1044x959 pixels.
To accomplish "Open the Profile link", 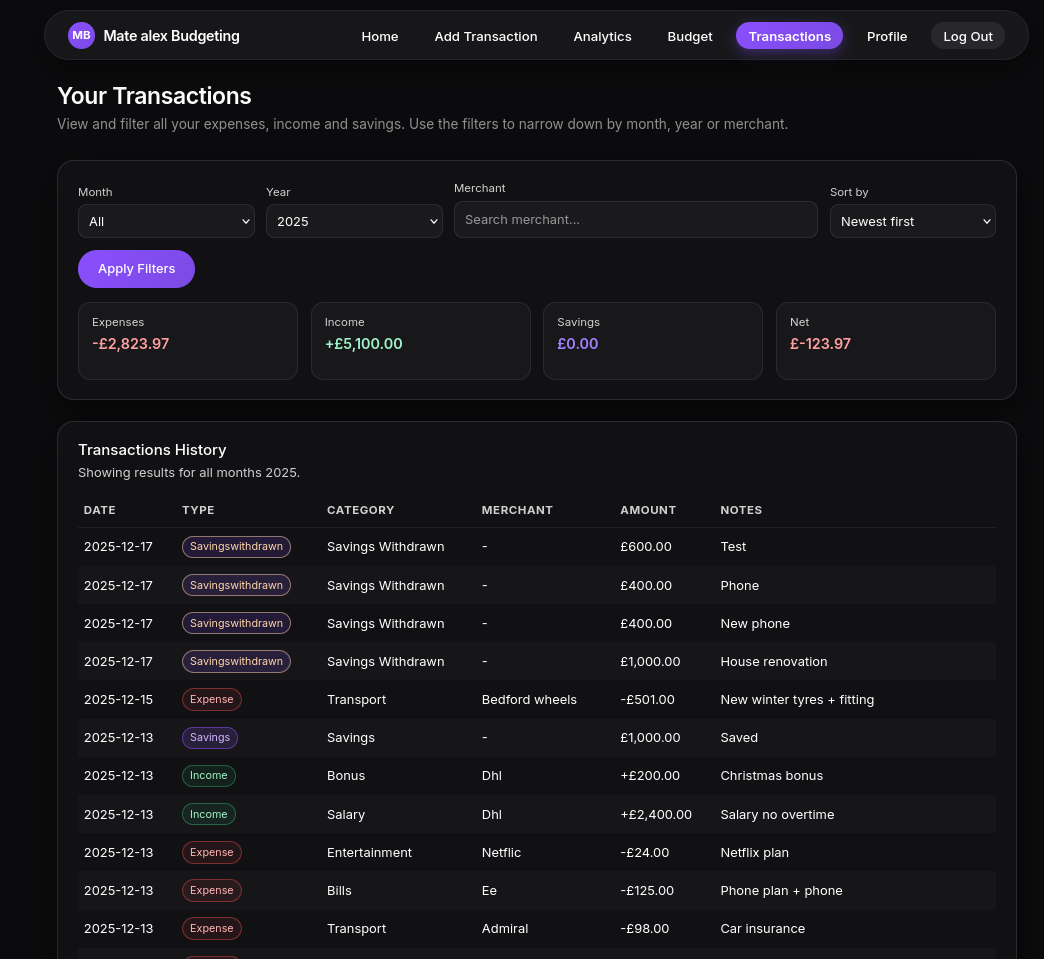I will click(x=887, y=36).
